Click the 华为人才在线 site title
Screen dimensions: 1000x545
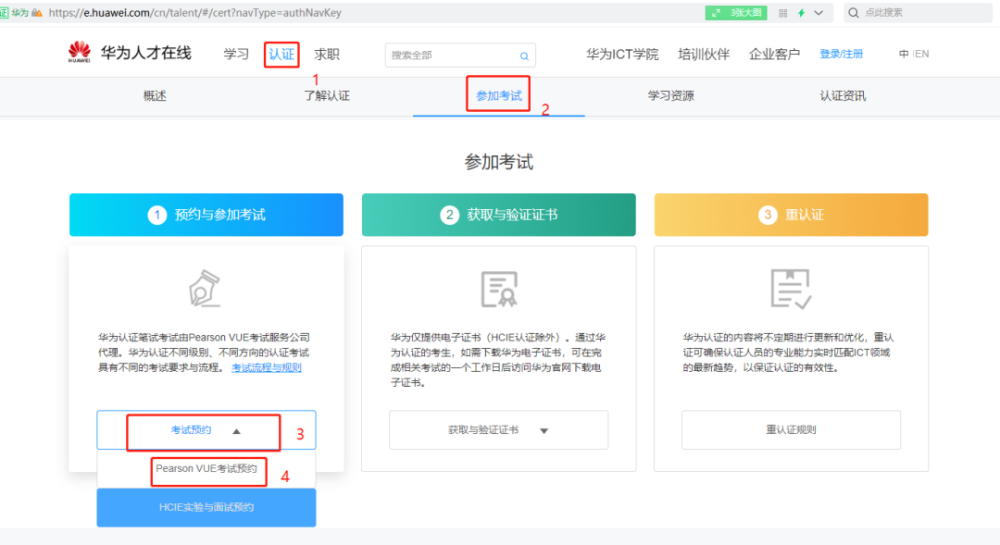coord(146,53)
